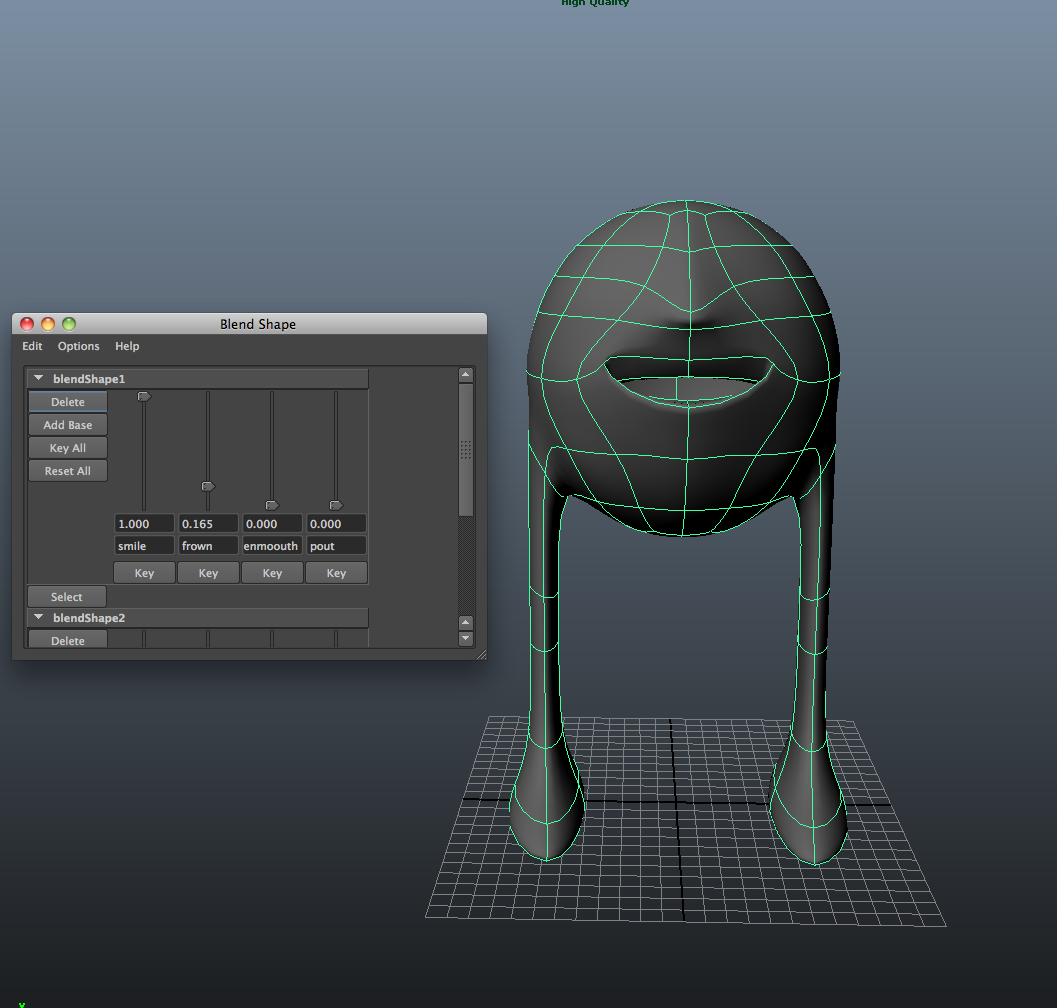Click Delete under blendShape1
The height and width of the screenshot is (1008, 1057).
pos(67,402)
